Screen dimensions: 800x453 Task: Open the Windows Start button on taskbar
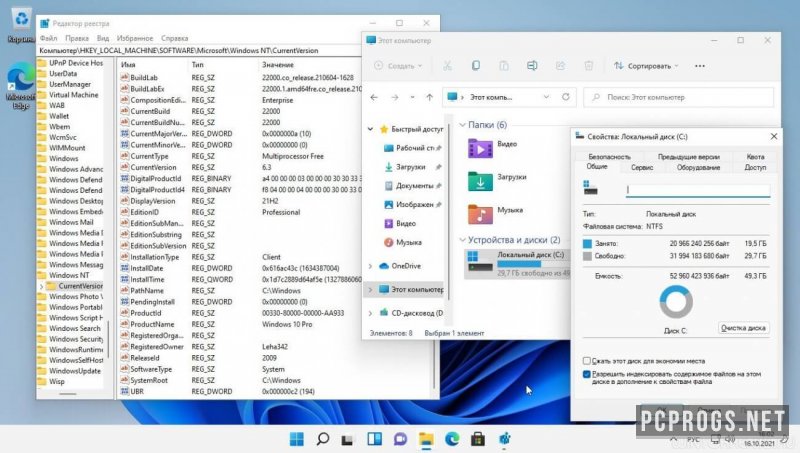pyautogui.click(x=296, y=439)
